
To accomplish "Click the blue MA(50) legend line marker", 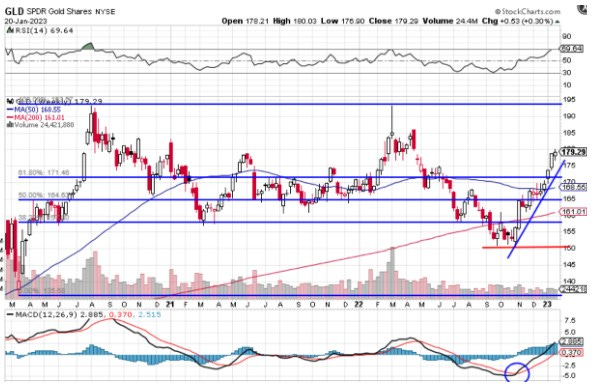I will (10, 110).
